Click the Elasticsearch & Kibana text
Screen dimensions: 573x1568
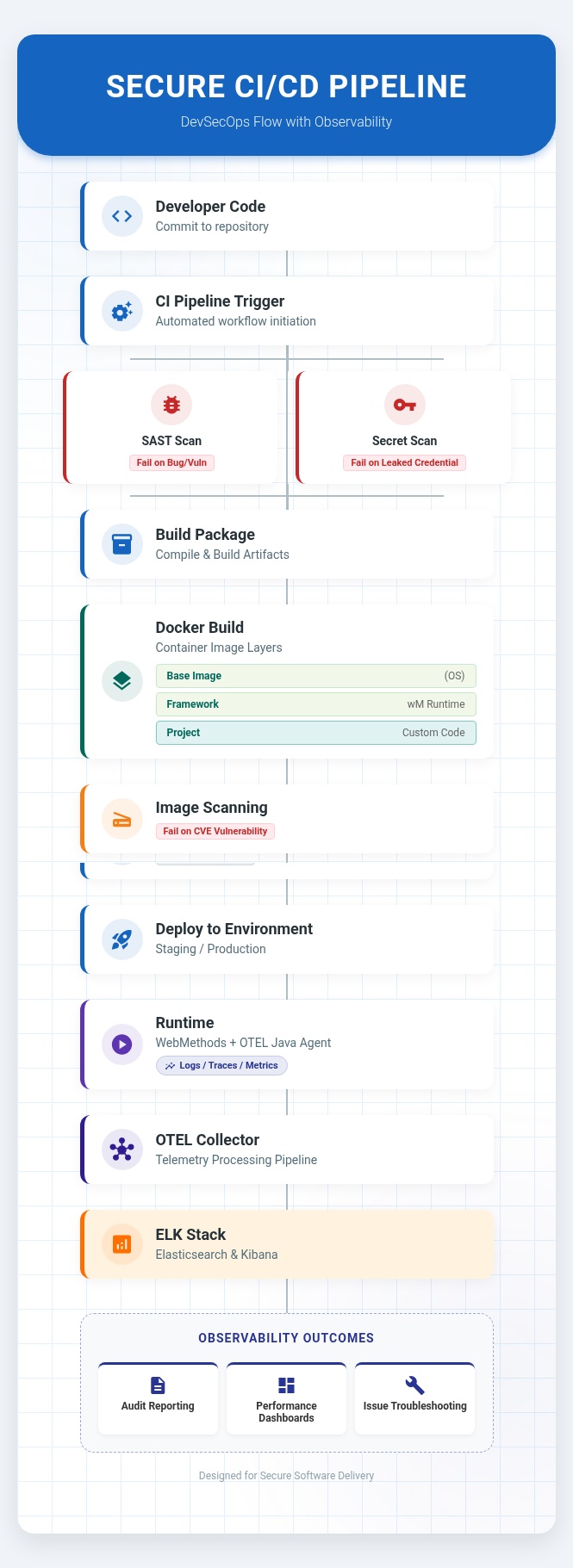point(217,1255)
